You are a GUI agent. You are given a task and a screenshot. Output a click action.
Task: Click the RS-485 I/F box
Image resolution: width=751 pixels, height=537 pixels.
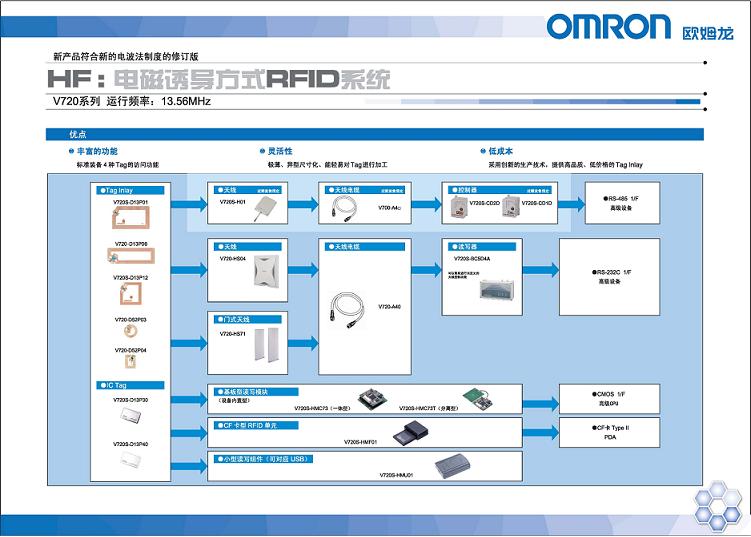click(622, 203)
